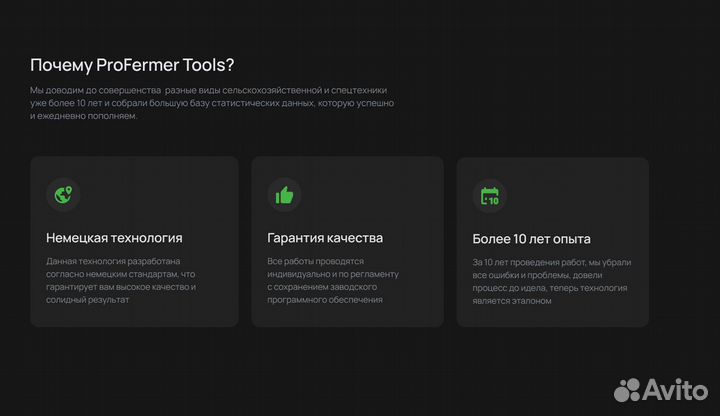Click the green thumbs-up icon

284,195
